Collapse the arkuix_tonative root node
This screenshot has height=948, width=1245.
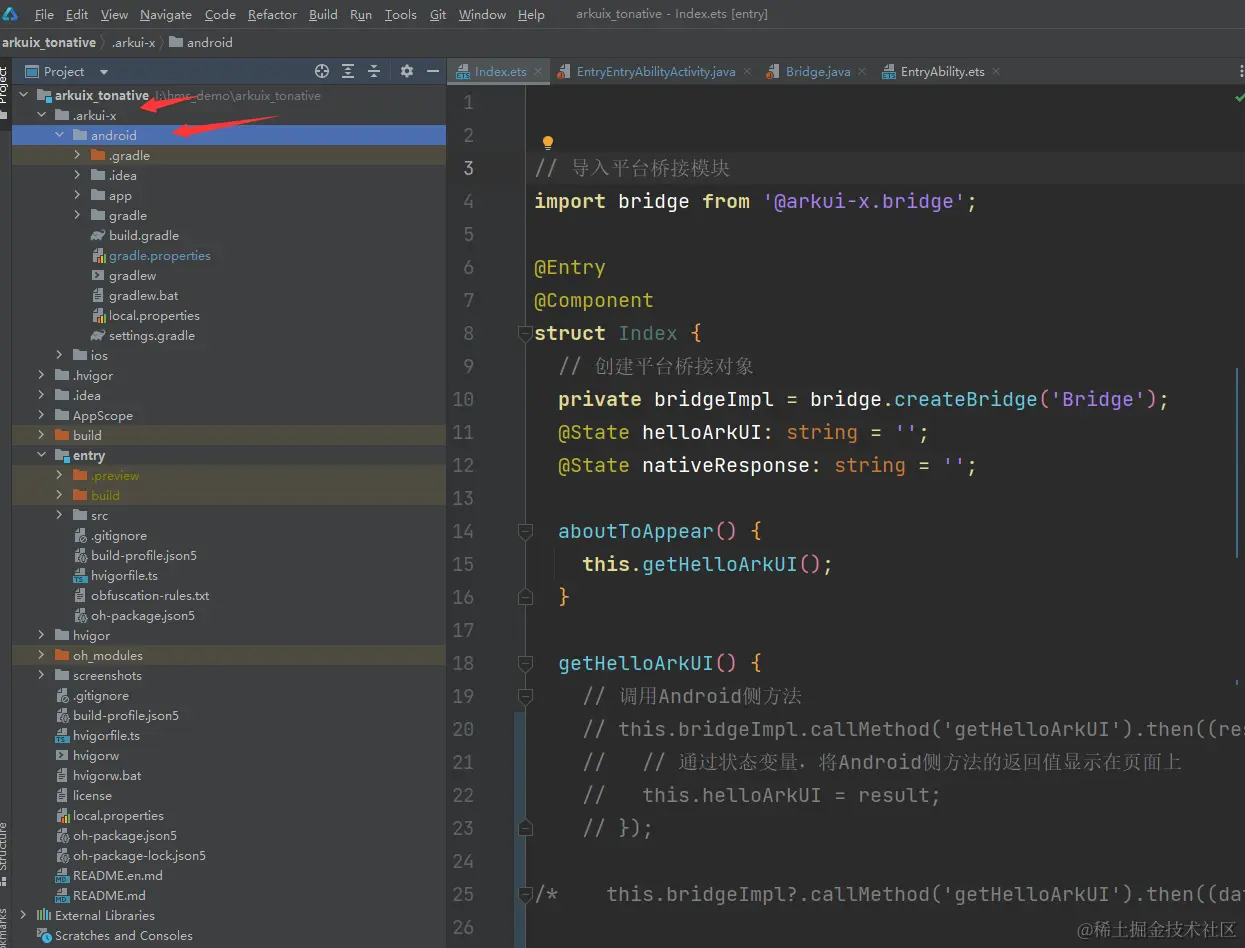[x=23, y=96]
